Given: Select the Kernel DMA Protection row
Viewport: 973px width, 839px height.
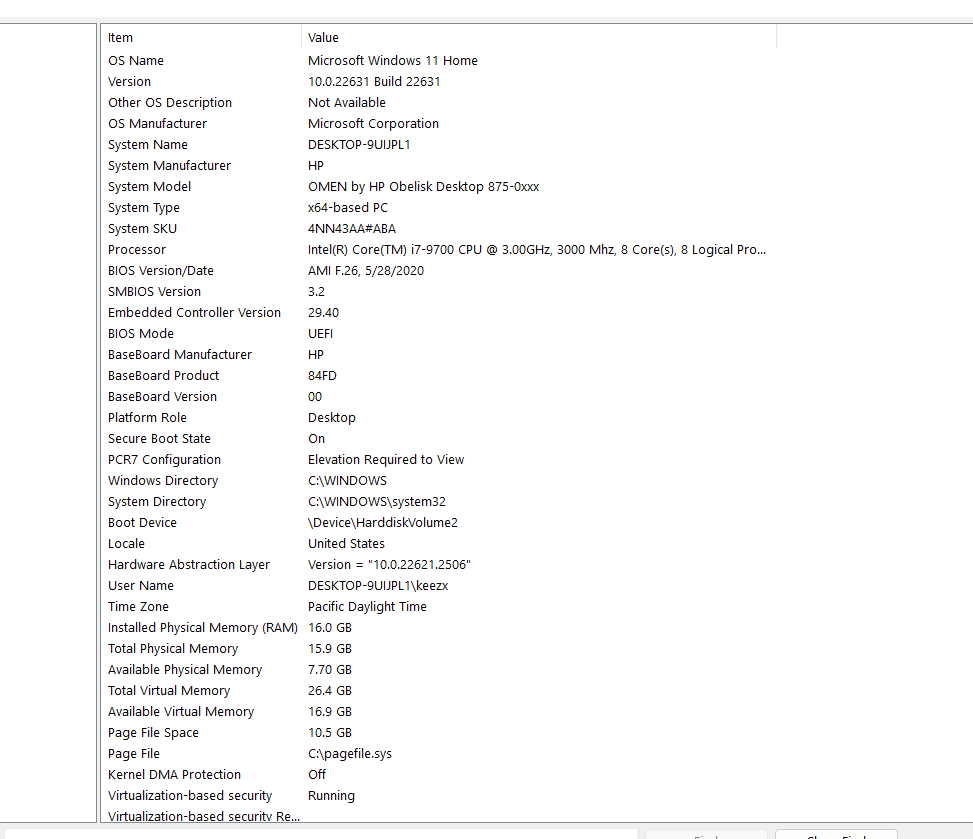Looking at the screenshot, I should pos(200,774).
